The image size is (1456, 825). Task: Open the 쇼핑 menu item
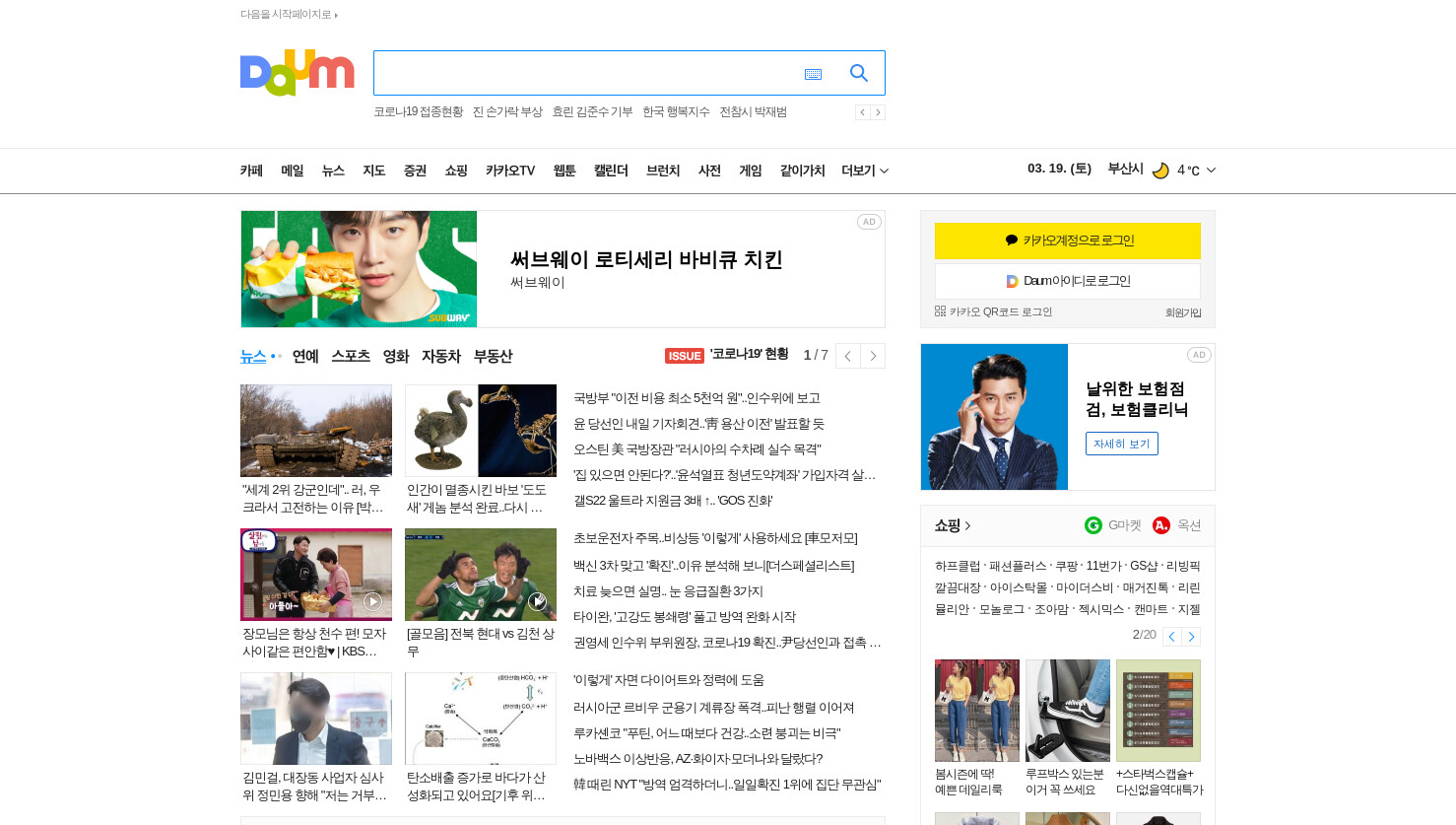[x=456, y=171]
